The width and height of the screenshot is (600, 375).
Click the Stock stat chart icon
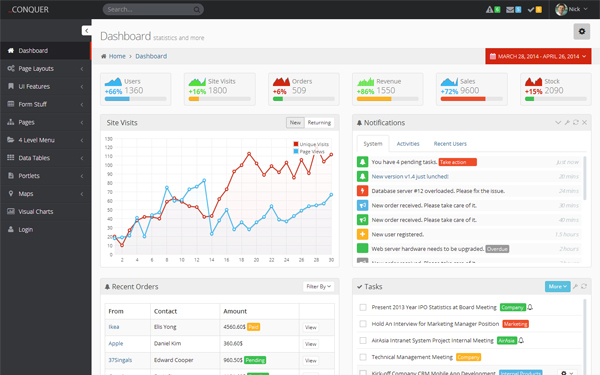[x=533, y=82]
